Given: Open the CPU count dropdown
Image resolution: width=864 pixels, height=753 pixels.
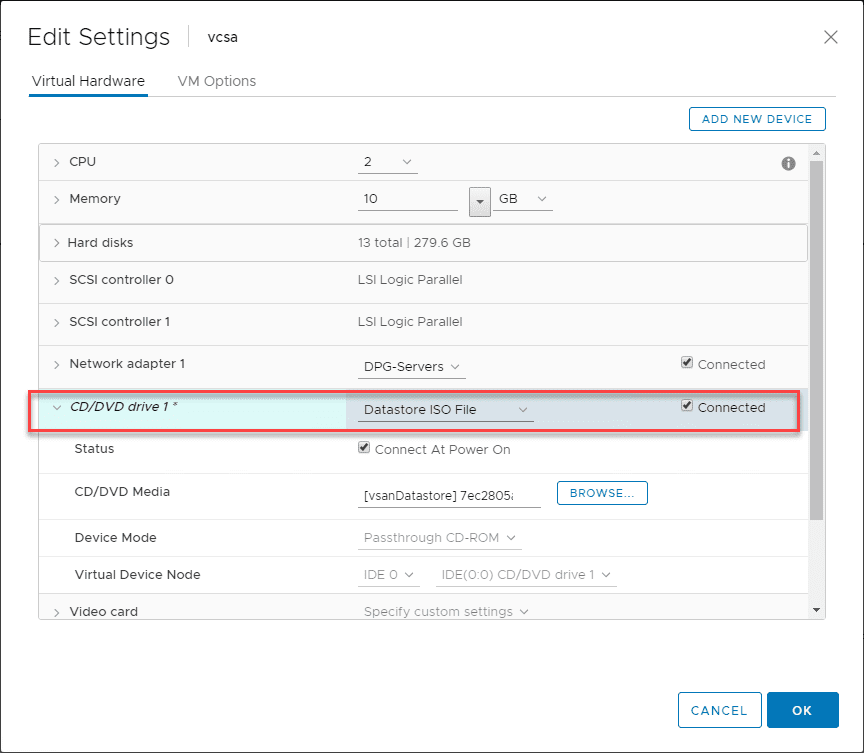Looking at the screenshot, I should (388, 162).
